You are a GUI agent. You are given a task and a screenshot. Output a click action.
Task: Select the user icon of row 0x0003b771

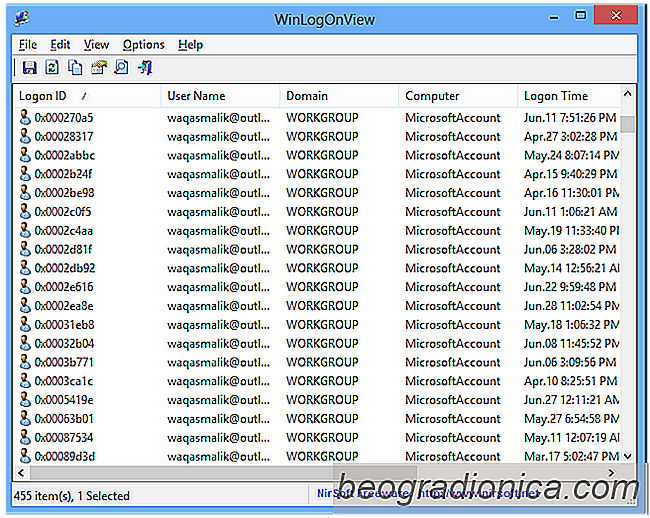pos(25,362)
